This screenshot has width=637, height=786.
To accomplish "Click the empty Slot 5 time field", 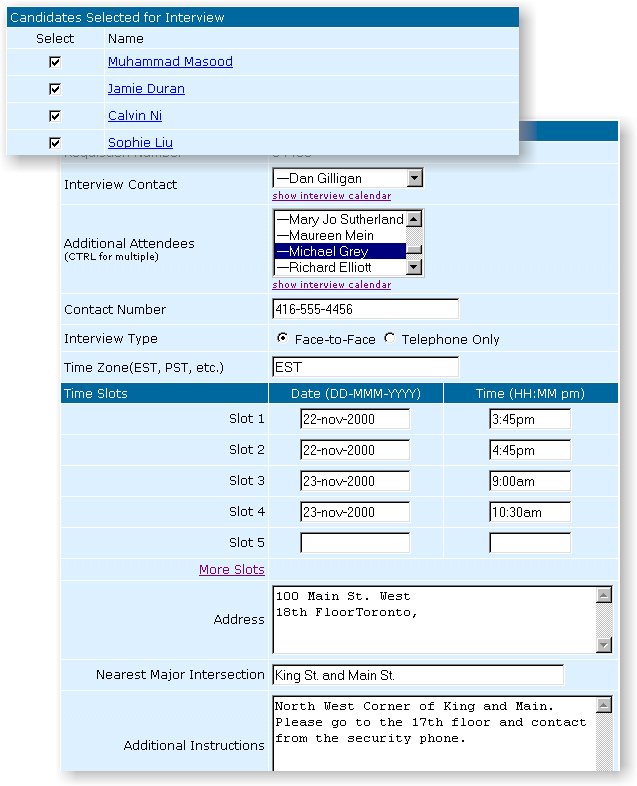I will [x=530, y=543].
